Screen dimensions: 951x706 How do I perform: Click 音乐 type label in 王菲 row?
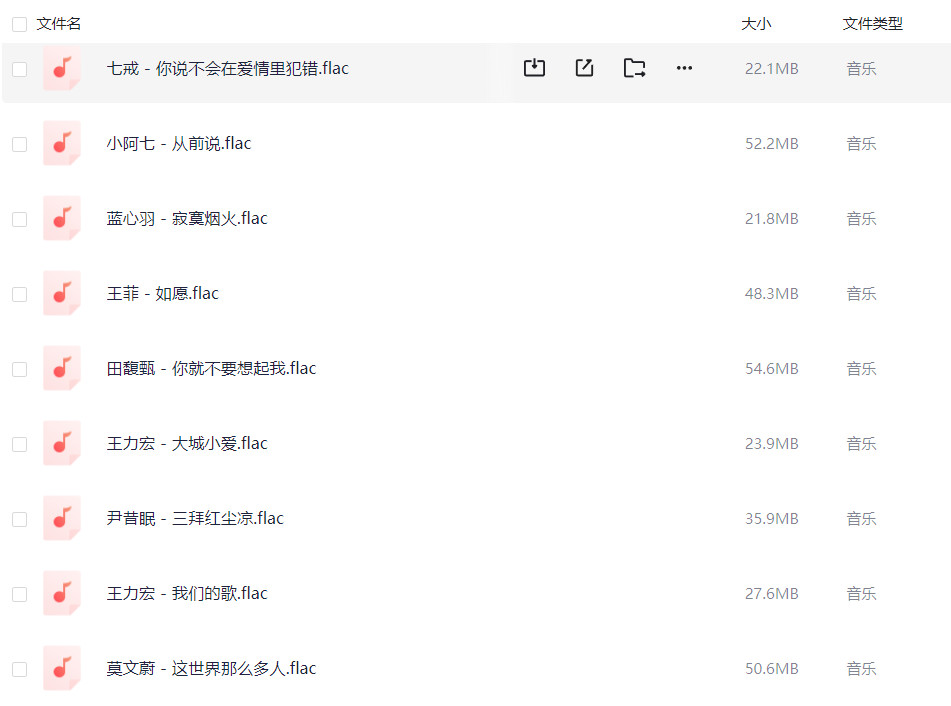coord(861,294)
